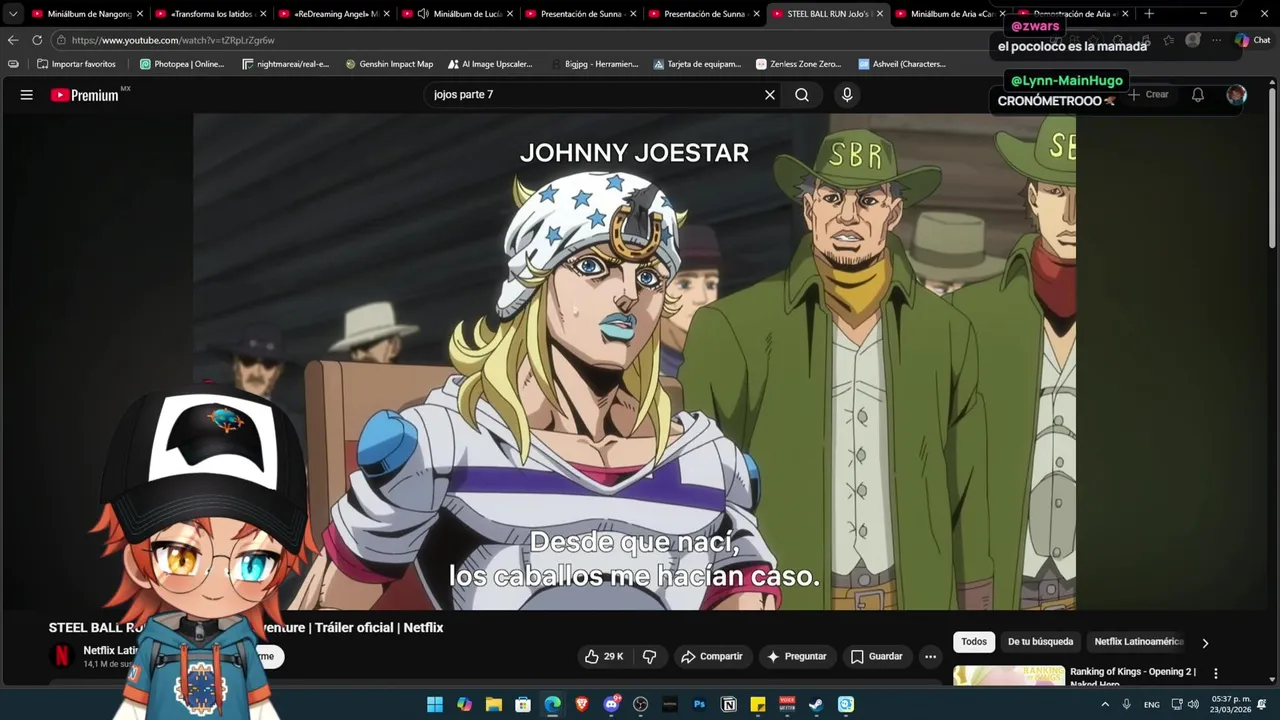Click the Preguntar ask button

[796, 656]
